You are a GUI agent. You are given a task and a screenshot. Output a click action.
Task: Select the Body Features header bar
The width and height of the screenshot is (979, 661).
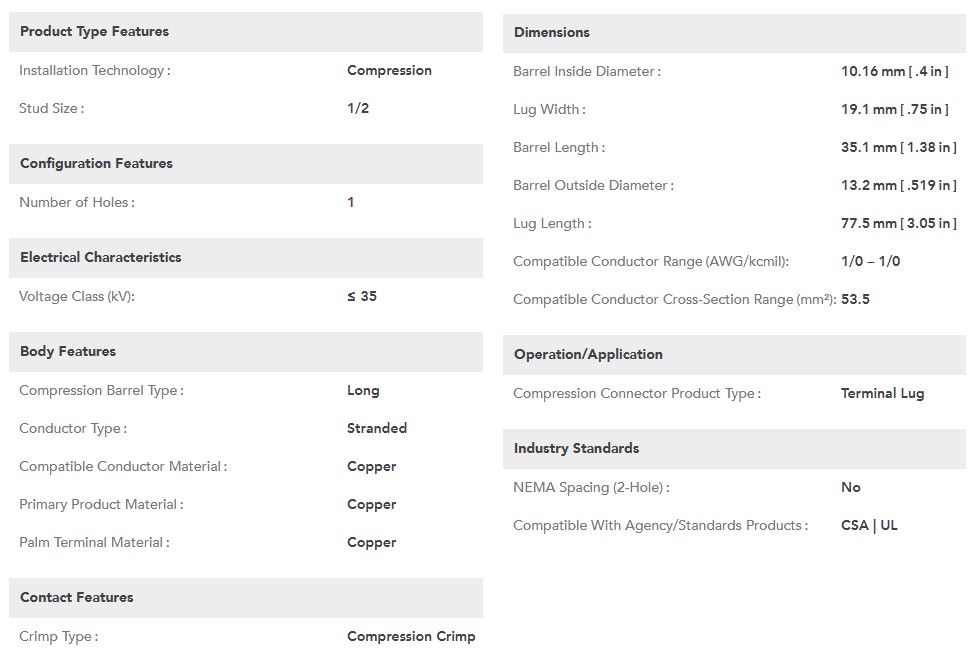245,352
